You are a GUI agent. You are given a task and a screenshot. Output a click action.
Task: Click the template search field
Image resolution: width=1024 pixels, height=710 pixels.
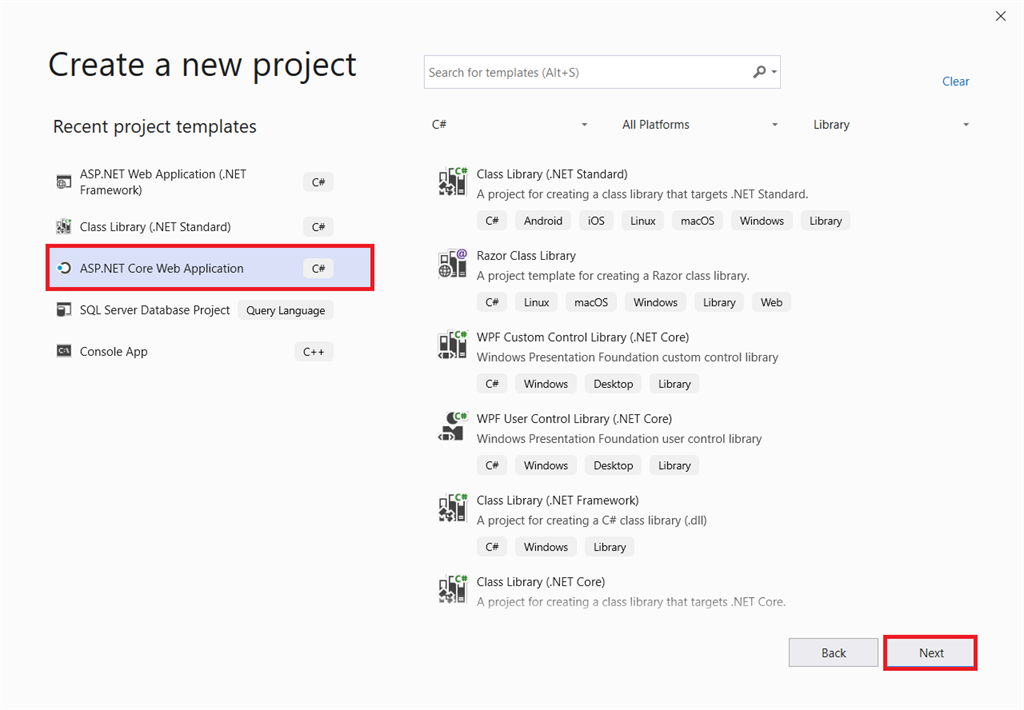[590, 72]
